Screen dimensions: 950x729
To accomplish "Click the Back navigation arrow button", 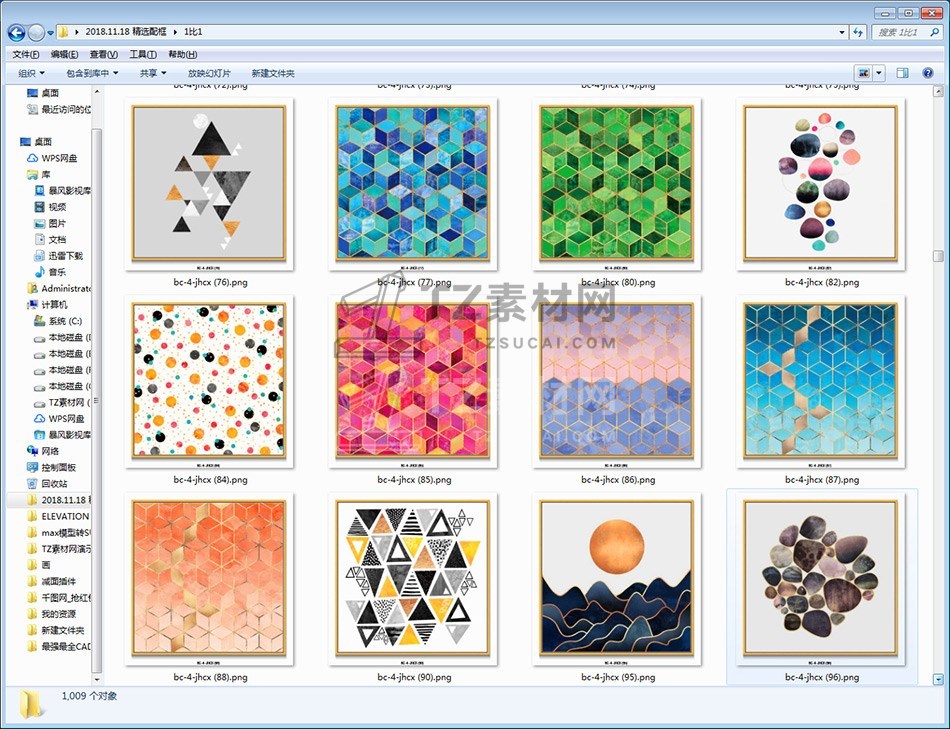I will coord(17,33).
